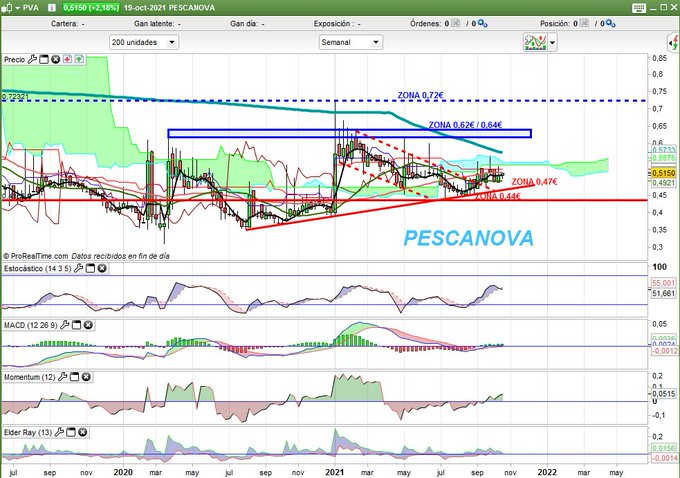
Task: Click the list icon next to Posición 0
Action: pos(584,23)
